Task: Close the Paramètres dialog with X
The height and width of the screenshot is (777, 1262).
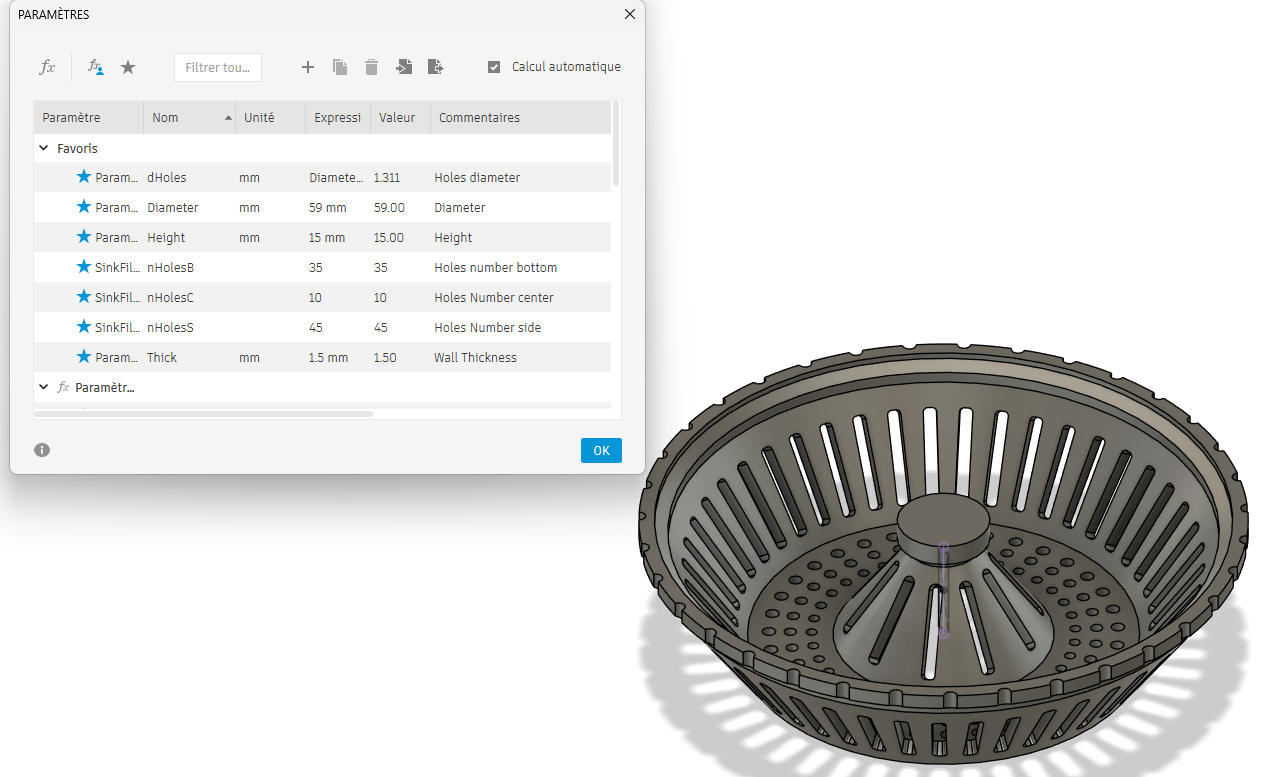Action: pos(629,14)
